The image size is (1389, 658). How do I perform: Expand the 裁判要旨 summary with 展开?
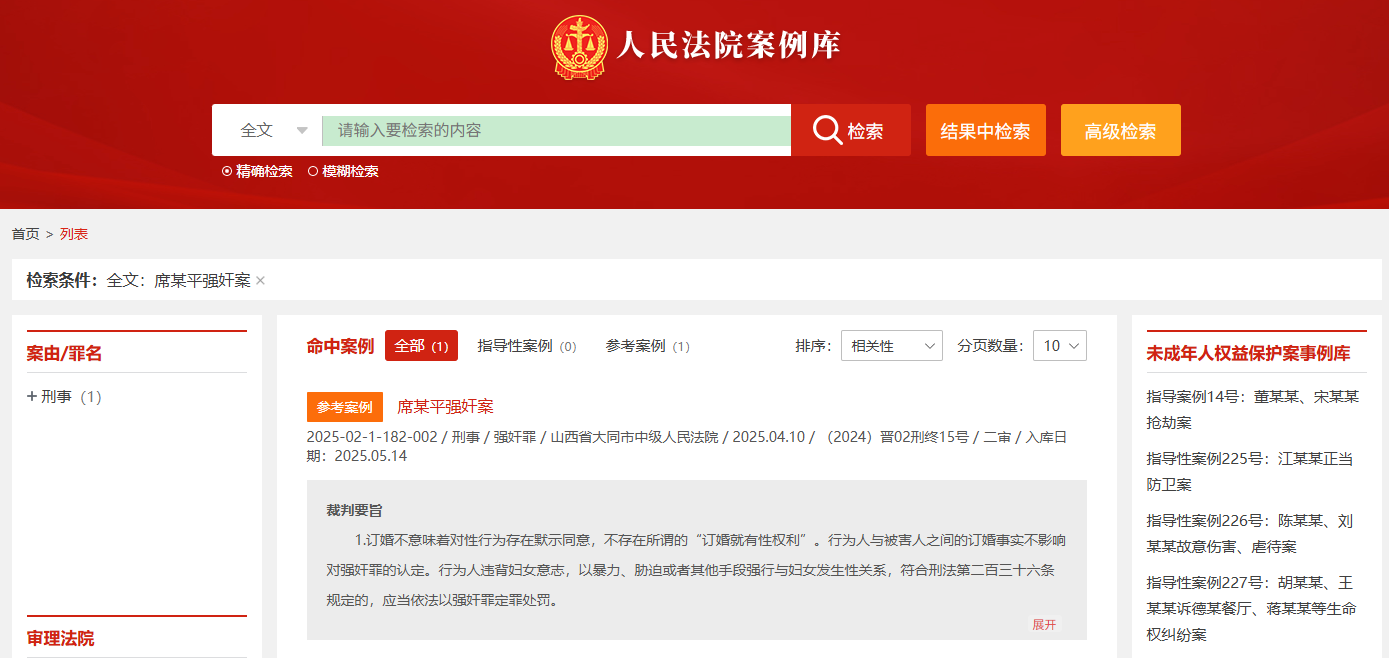click(x=1044, y=624)
